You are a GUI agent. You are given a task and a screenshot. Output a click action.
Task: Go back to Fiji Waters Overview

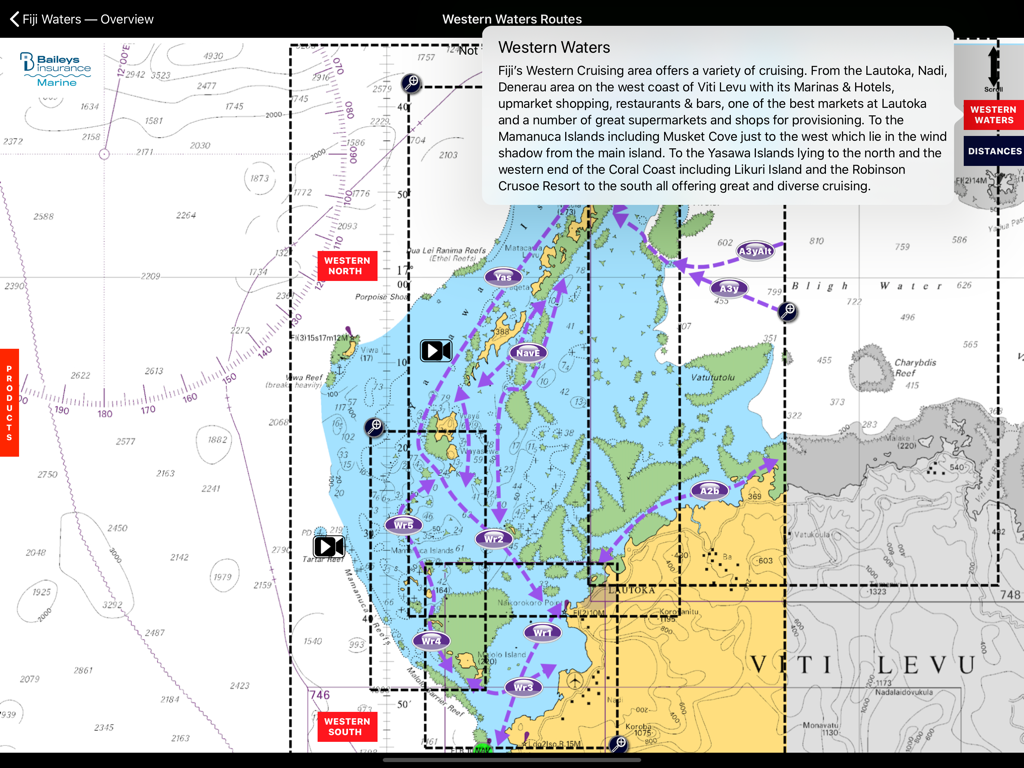pyautogui.click(x=80, y=18)
